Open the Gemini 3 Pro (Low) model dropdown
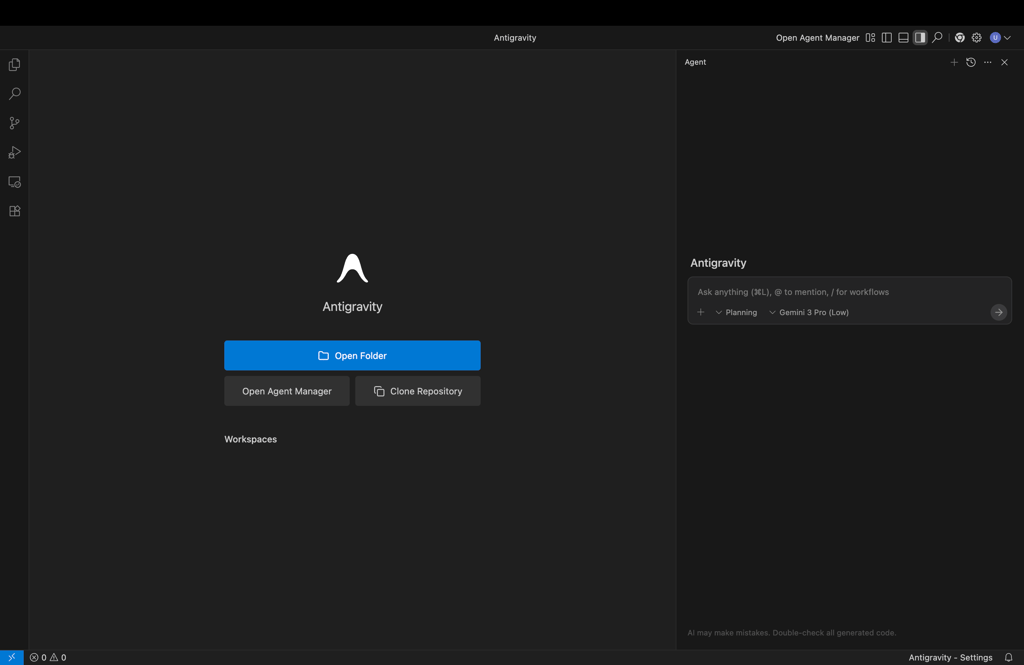This screenshot has width=1024, height=665. [x=808, y=312]
